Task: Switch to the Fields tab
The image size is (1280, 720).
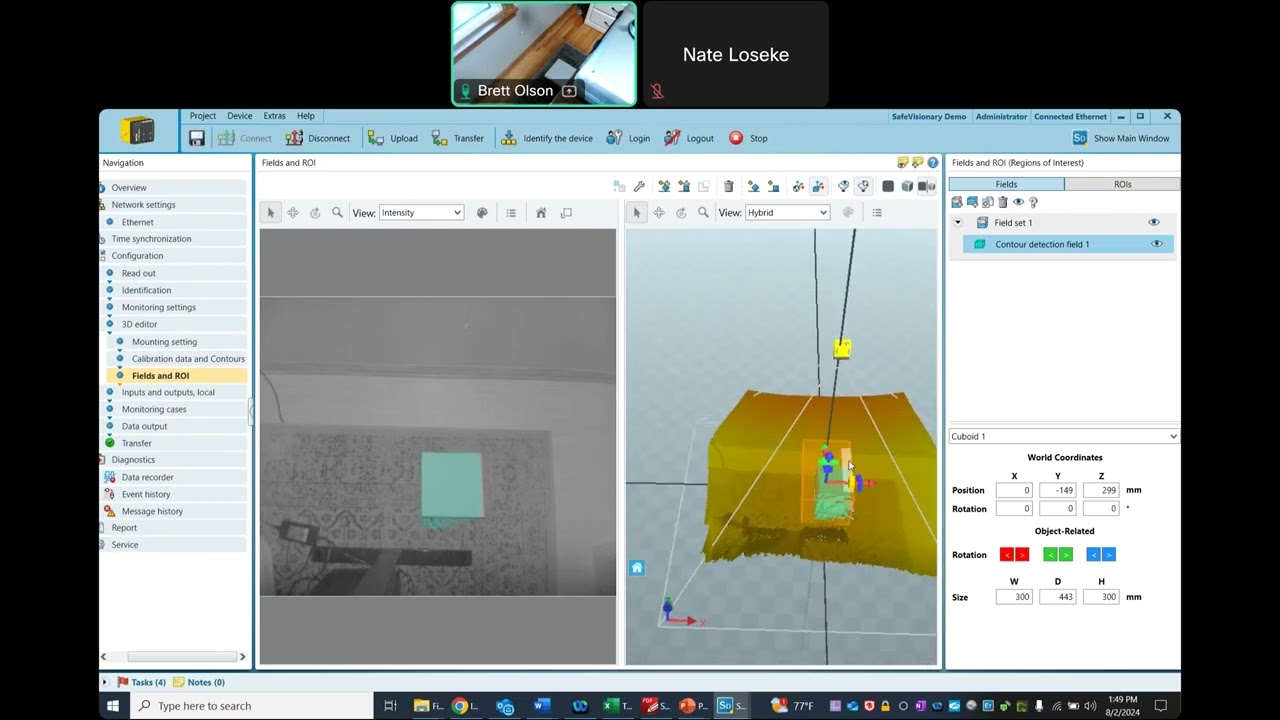Action: point(1006,184)
